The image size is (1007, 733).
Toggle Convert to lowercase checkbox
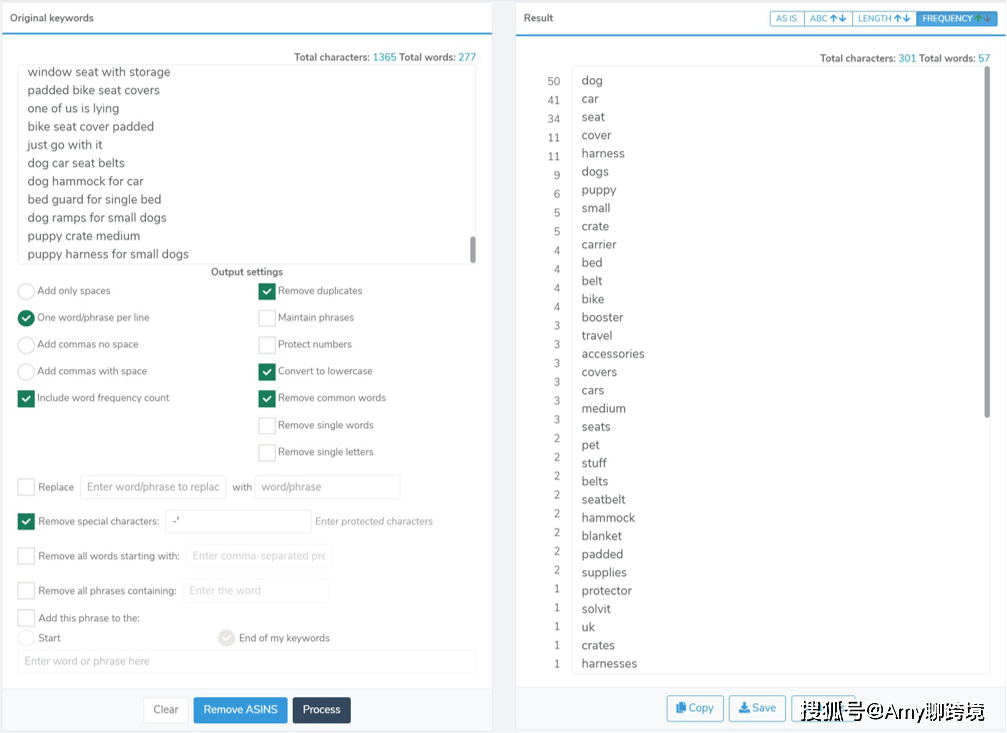[x=267, y=371]
